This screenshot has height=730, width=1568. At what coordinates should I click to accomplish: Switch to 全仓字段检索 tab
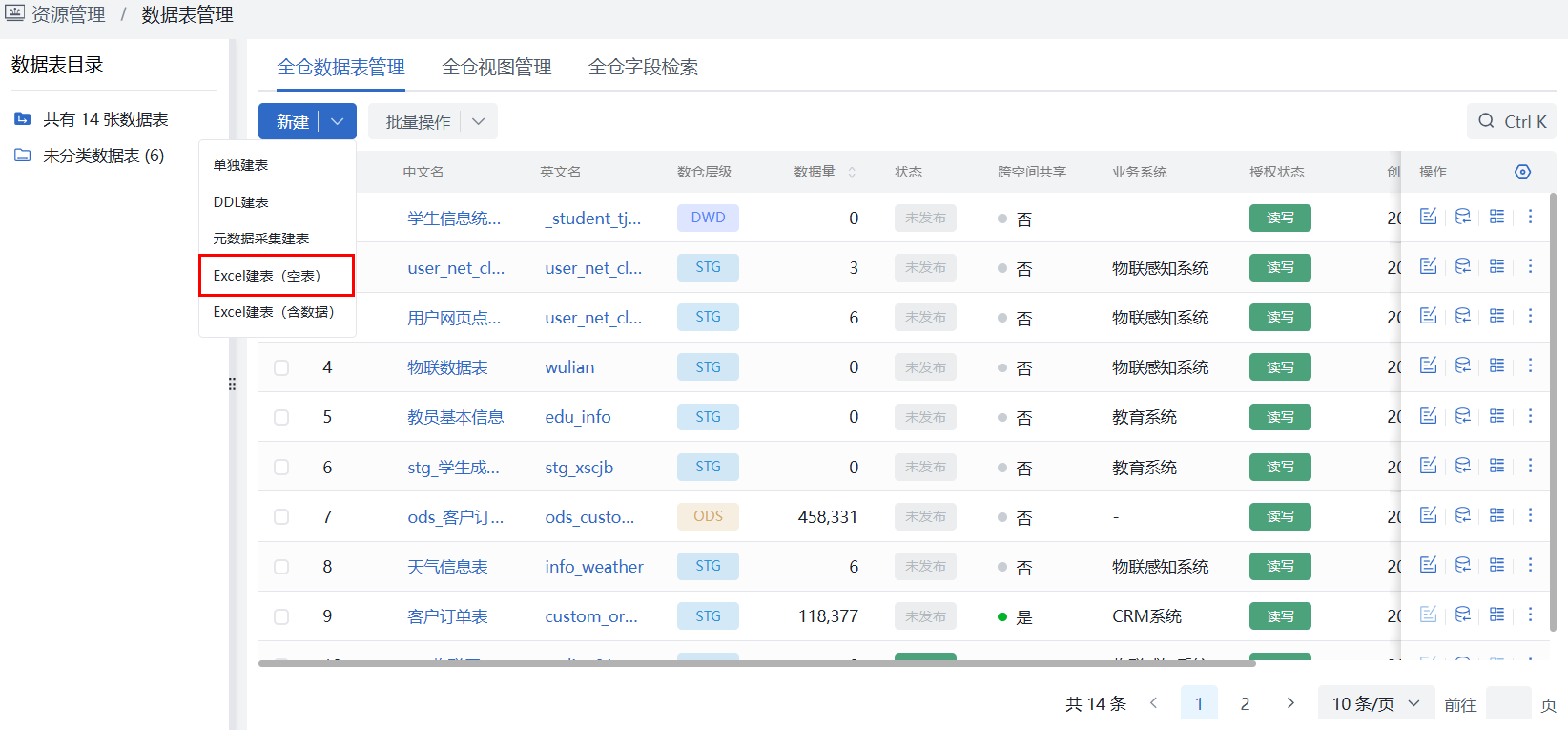pyautogui.click(x=643, y=67)
